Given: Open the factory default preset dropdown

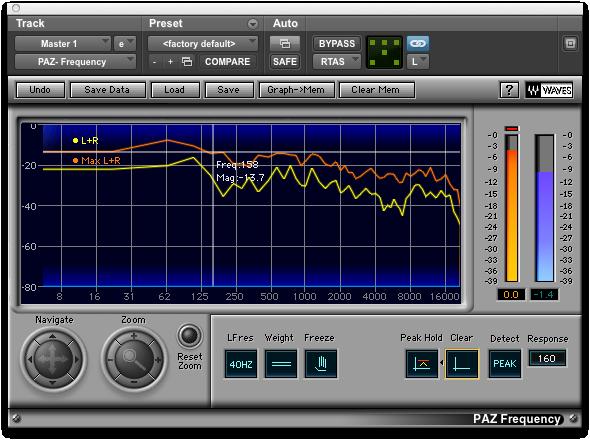Looking at the screenshot, I should tap(202, 44).
